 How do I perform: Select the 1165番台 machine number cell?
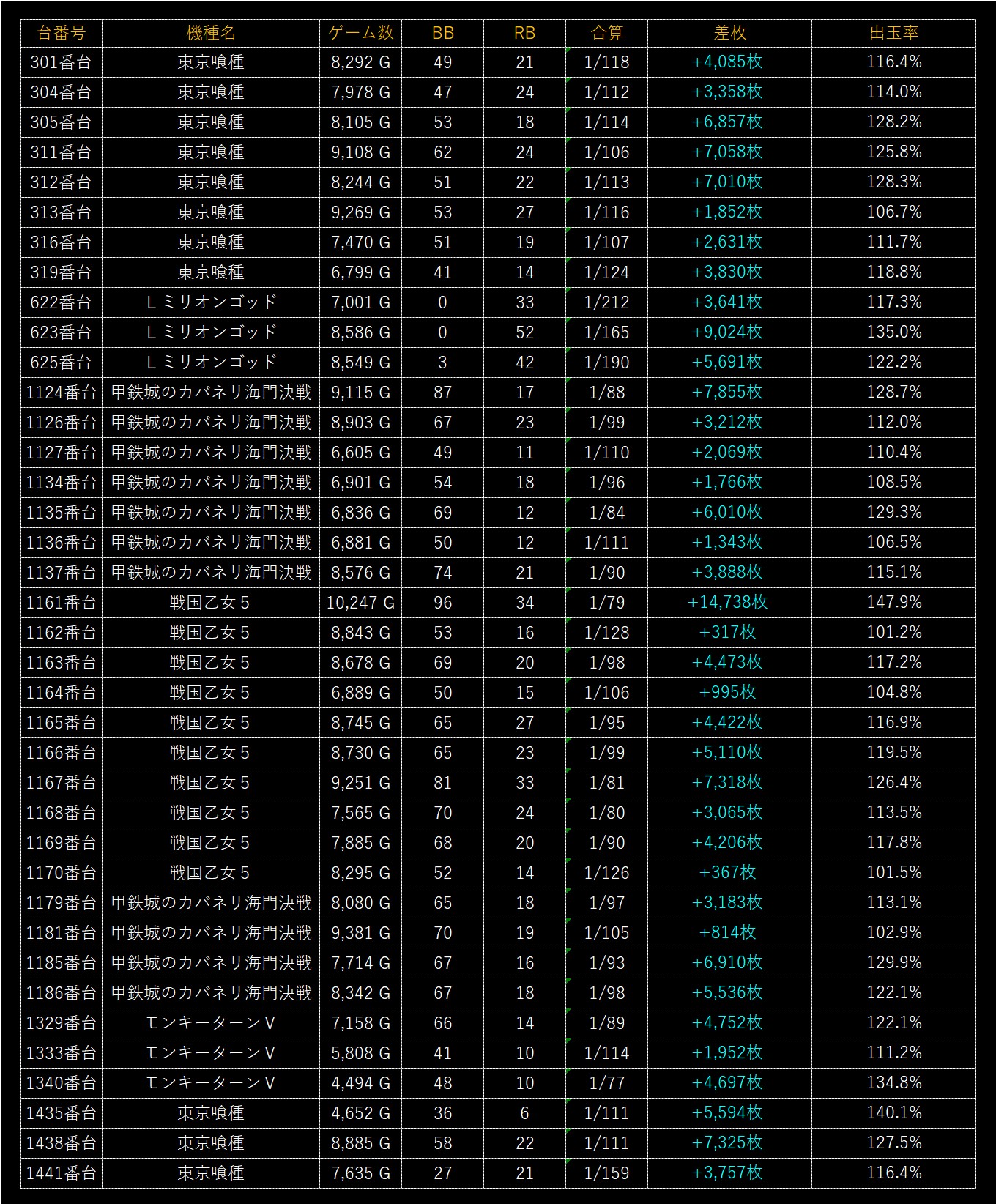[61, 723]
